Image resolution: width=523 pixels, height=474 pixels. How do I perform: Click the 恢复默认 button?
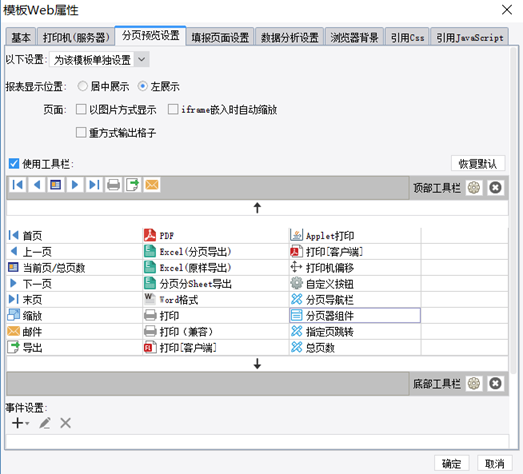pos(478,164)
